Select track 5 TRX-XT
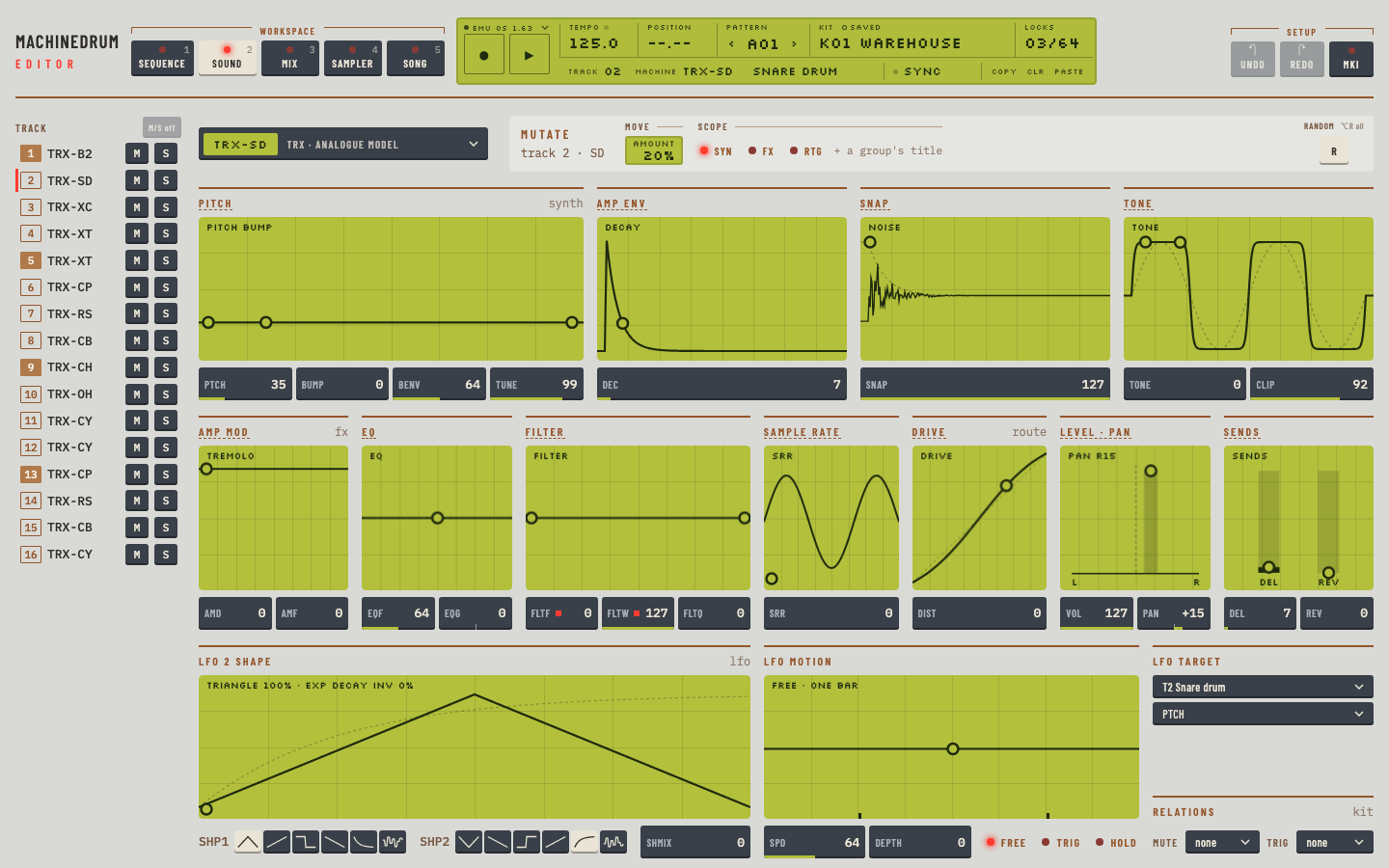 [69, 260]
